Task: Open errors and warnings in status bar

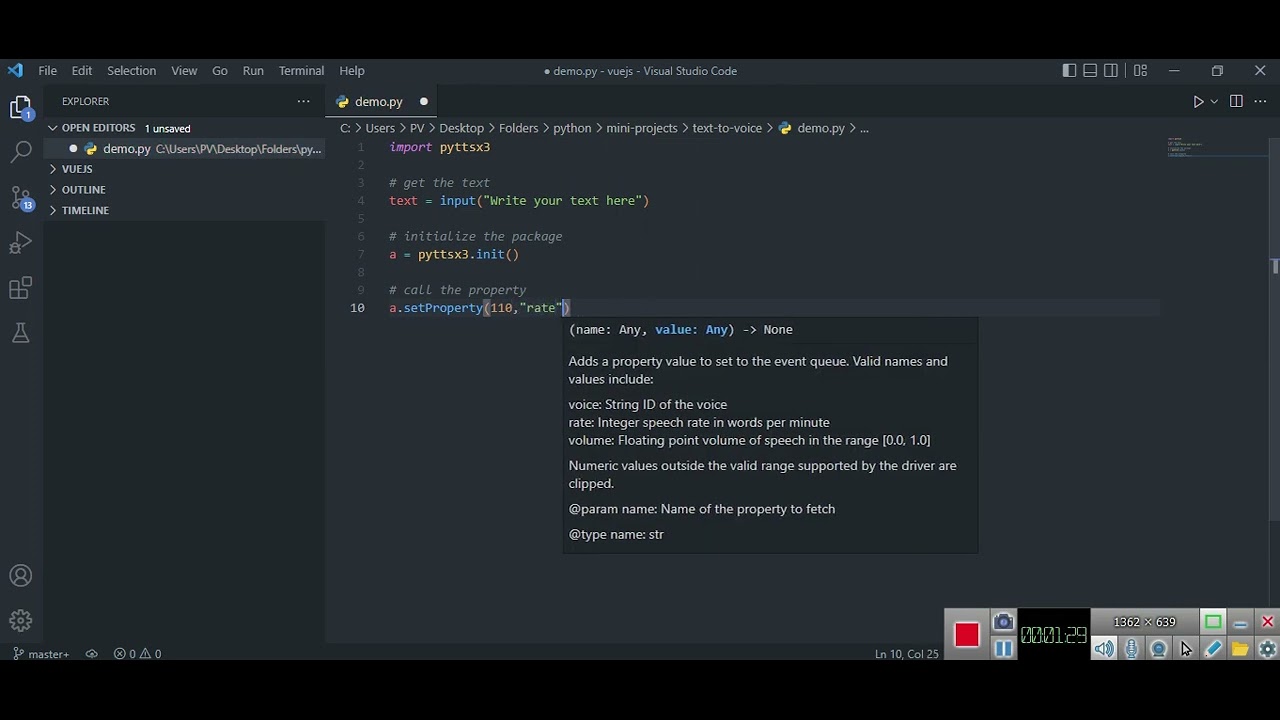Action: (x=137, y=654)
